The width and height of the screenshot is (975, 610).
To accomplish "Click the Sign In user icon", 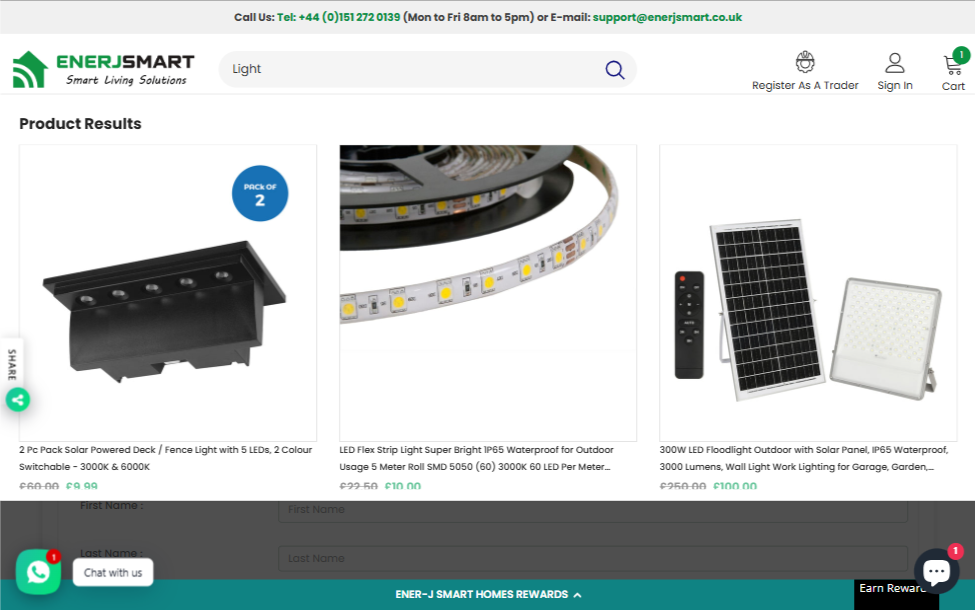I will click(x=894, y=64).
